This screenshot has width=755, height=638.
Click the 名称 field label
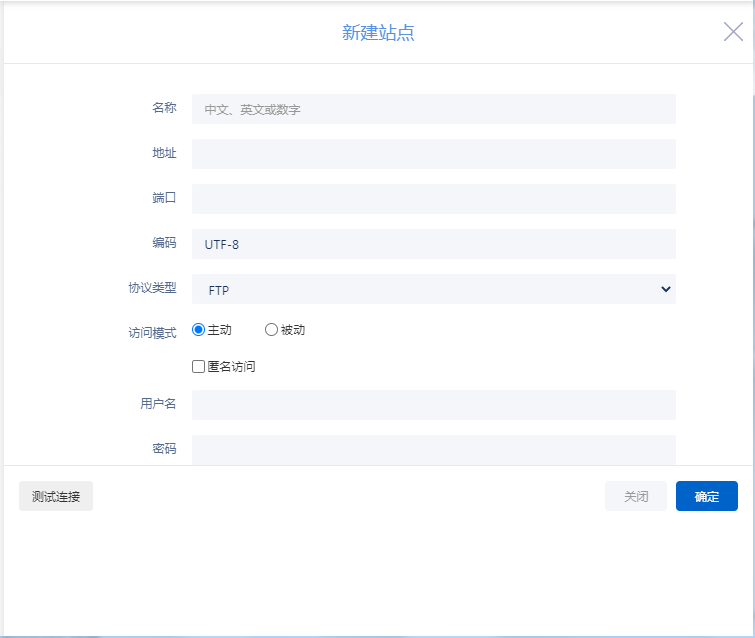(164, 108)
